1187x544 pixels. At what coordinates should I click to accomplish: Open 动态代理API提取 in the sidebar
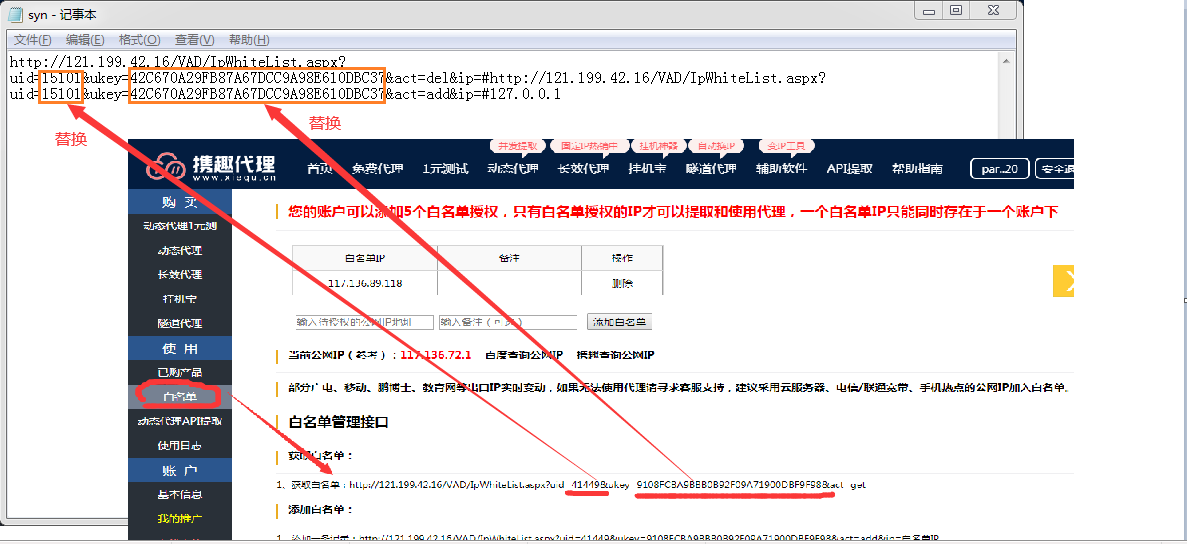point(179,421)
